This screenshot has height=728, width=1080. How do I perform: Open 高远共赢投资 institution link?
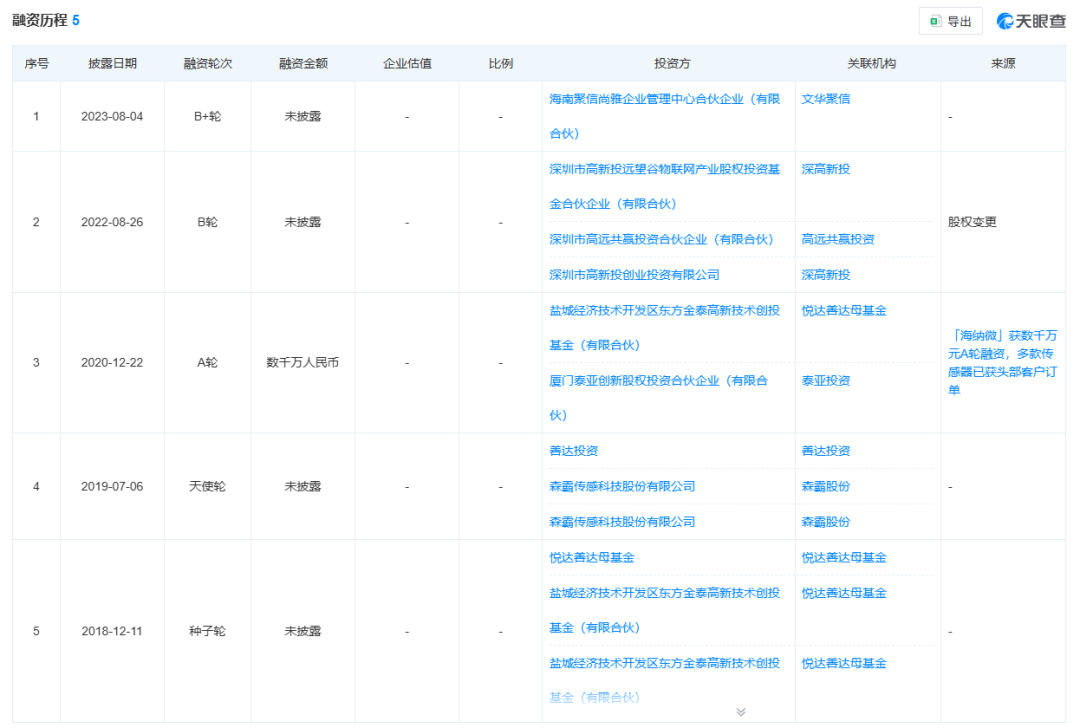(838, 239)
